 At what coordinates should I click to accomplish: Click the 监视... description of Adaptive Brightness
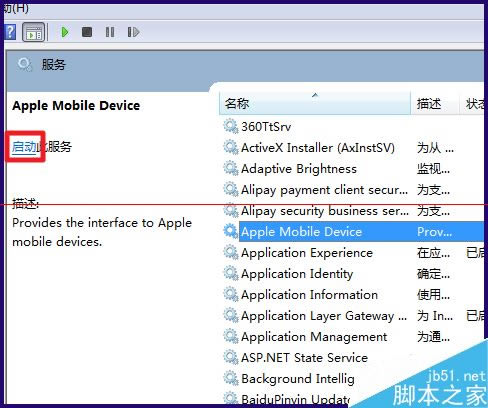(x=433, y=169)
